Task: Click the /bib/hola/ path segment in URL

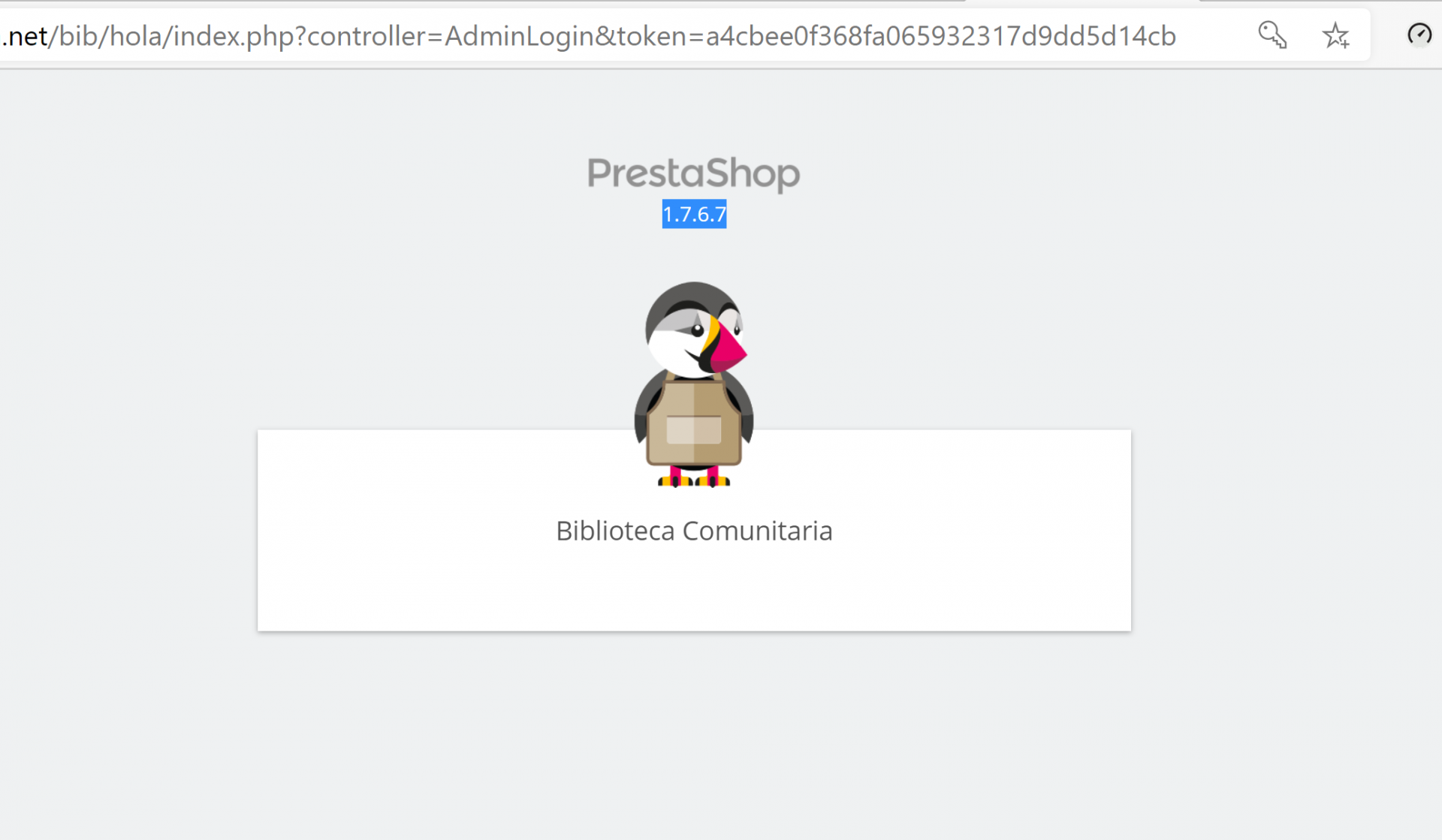Action: tap(111, 36)
